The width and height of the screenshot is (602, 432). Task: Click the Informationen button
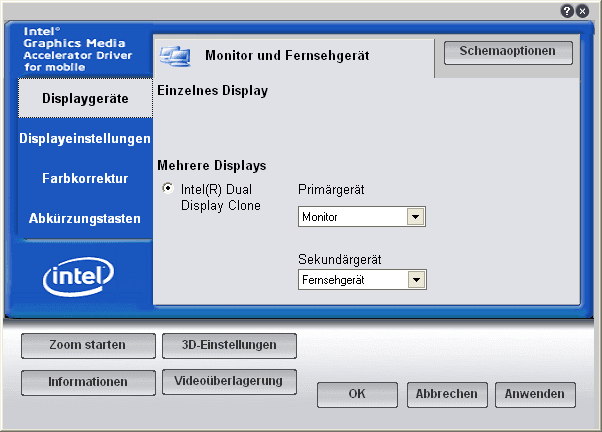click(88, 382)
